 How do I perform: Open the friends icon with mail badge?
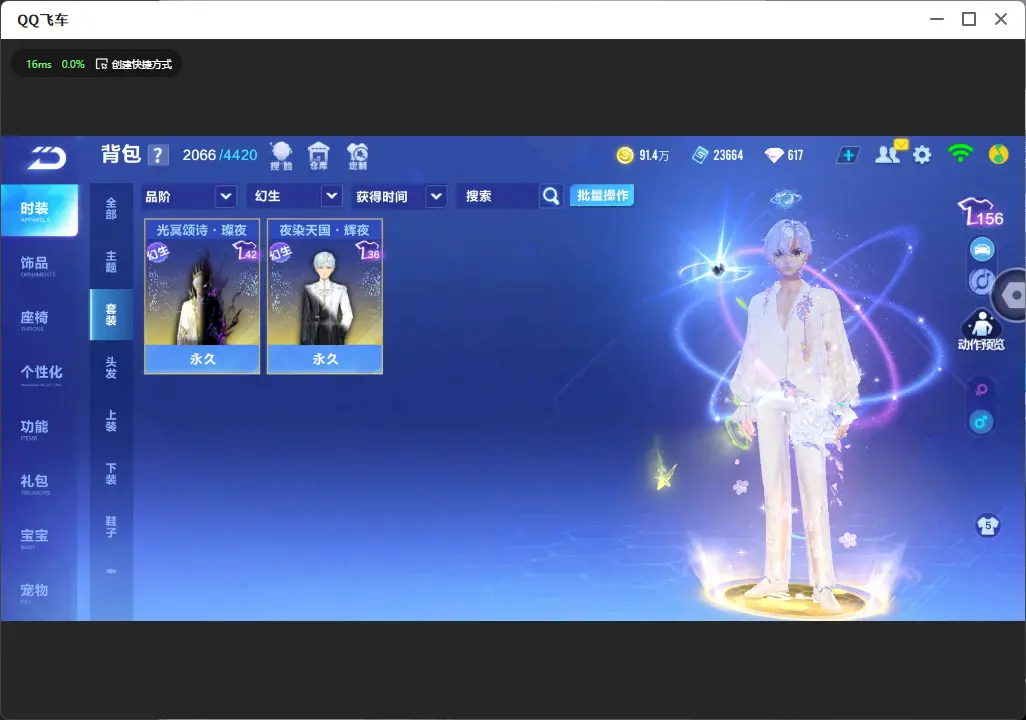click(890, 153)
